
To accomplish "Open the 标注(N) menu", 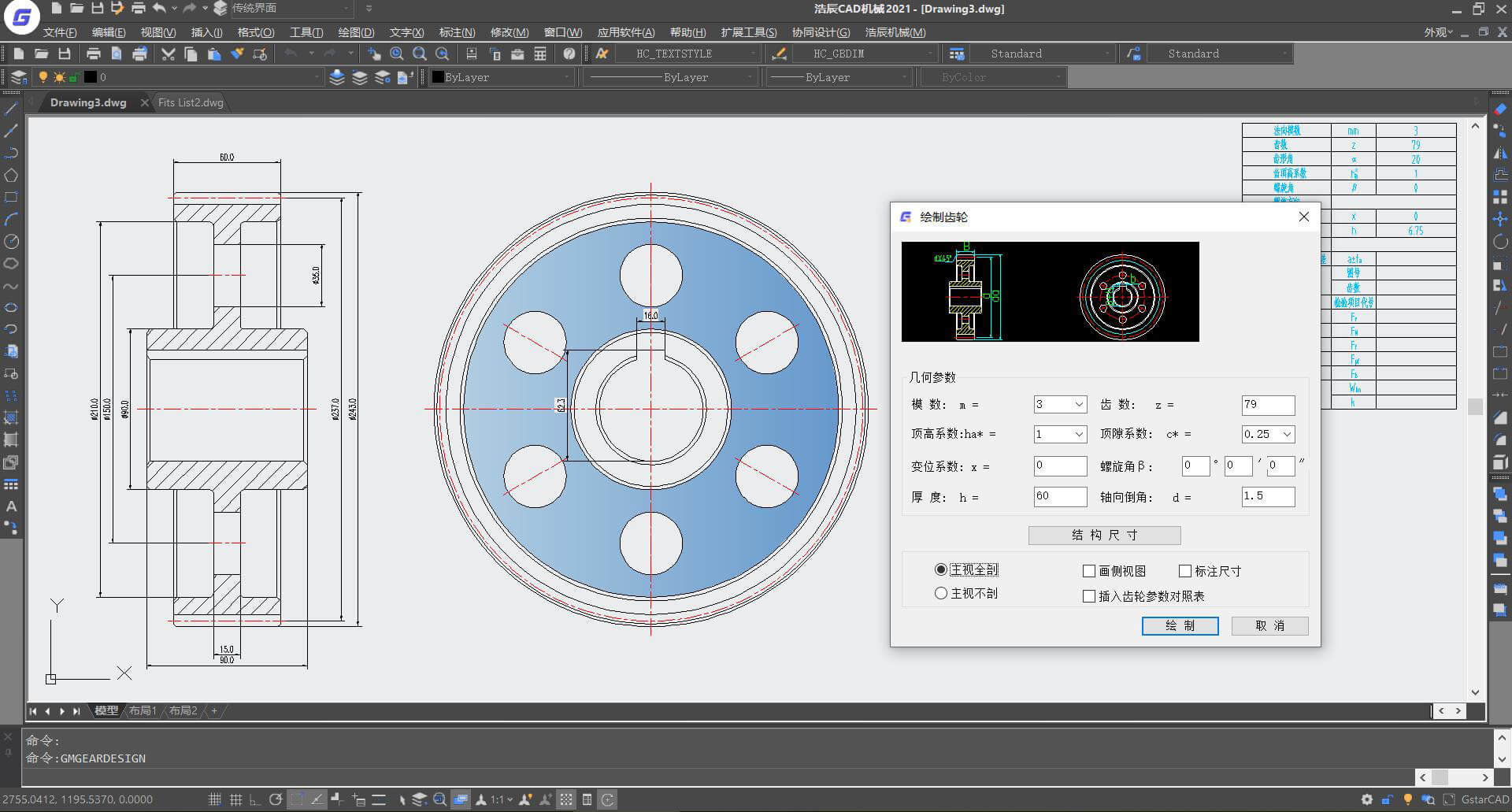I will 457,32.
